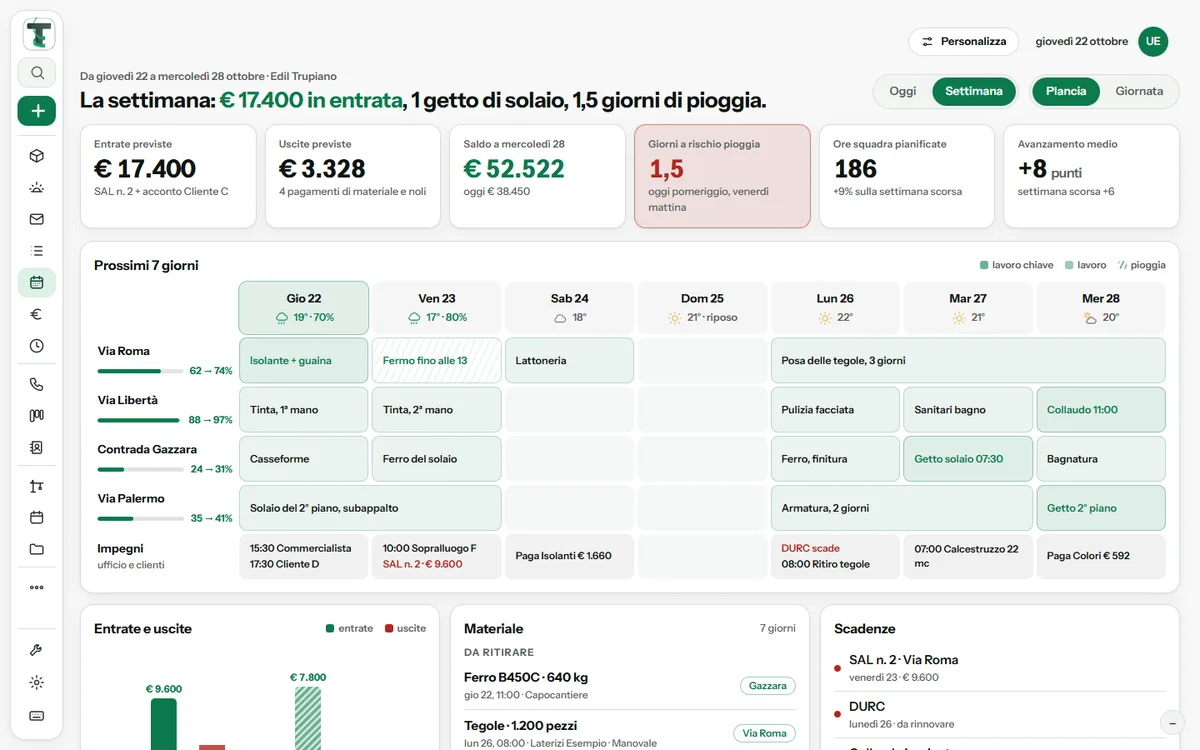The height and width of the screenshot is (750, 1200).
Task: Click the lavoro chiave legend item
Action: click(1017, 265)
